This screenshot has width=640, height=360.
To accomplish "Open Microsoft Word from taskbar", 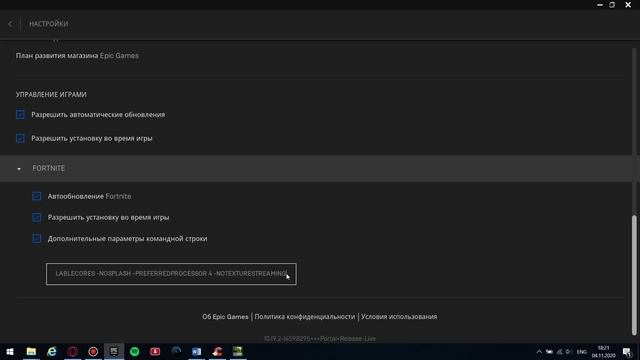I will click(x=196, y=351).
